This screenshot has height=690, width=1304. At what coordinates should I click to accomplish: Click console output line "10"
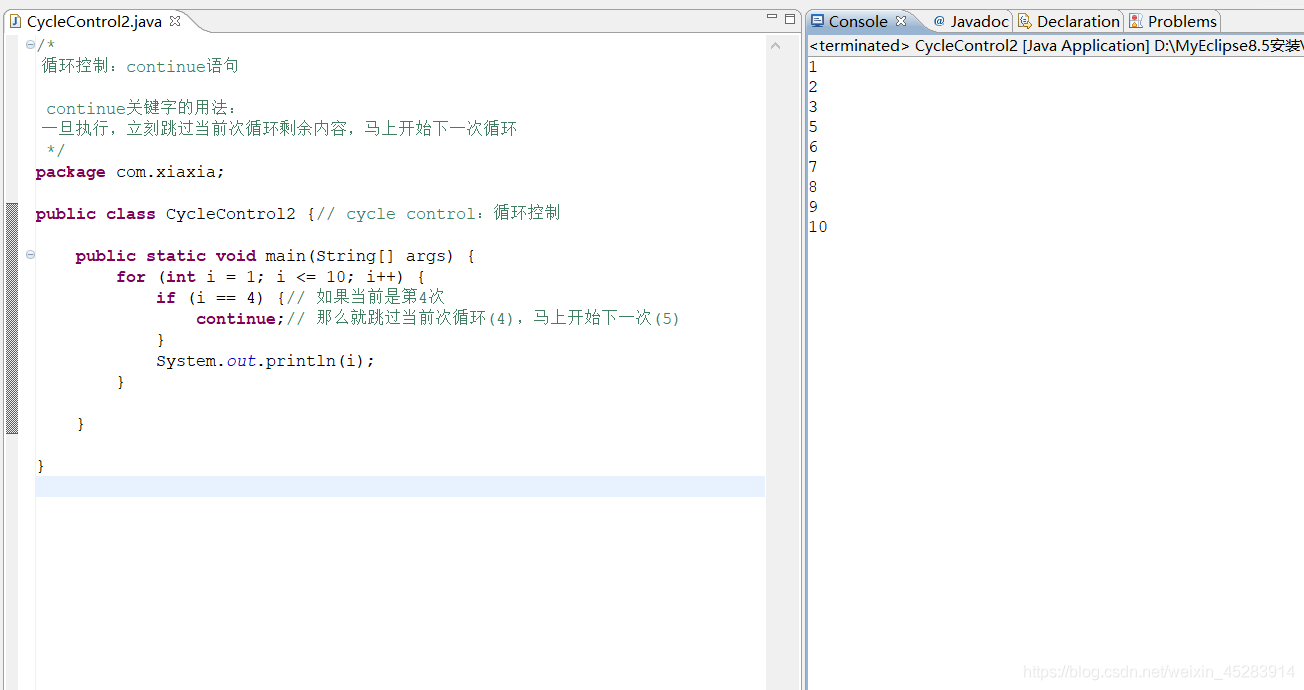(x=818, y=227)
